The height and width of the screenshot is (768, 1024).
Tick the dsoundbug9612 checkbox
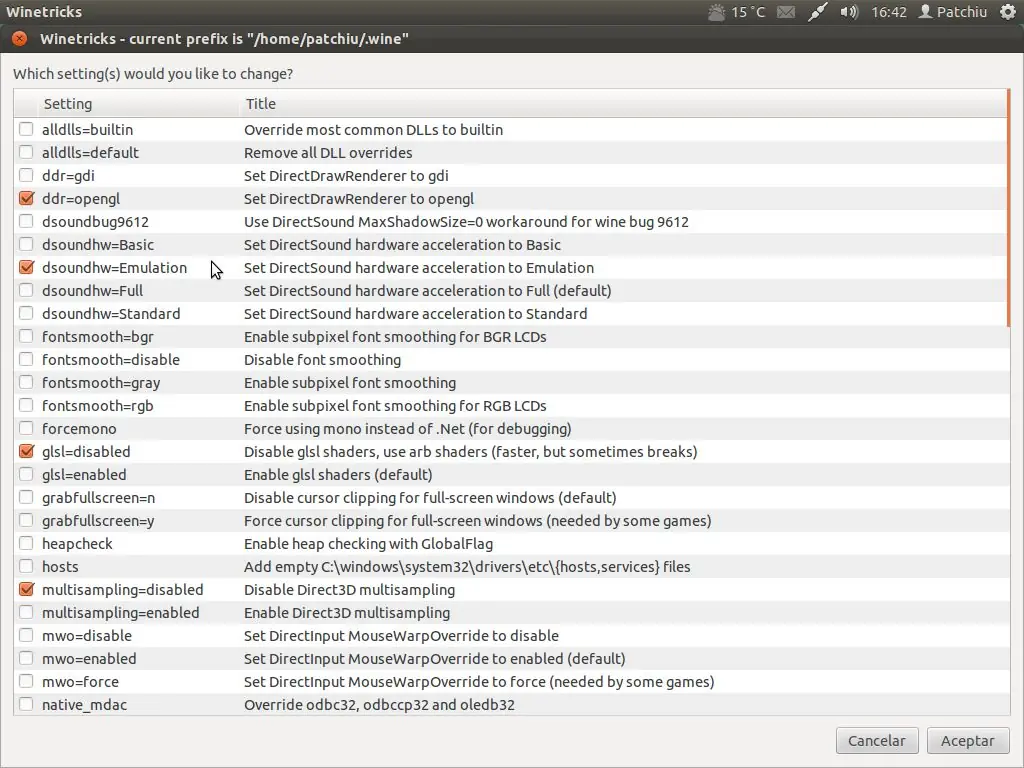click(x=26, y=221)
